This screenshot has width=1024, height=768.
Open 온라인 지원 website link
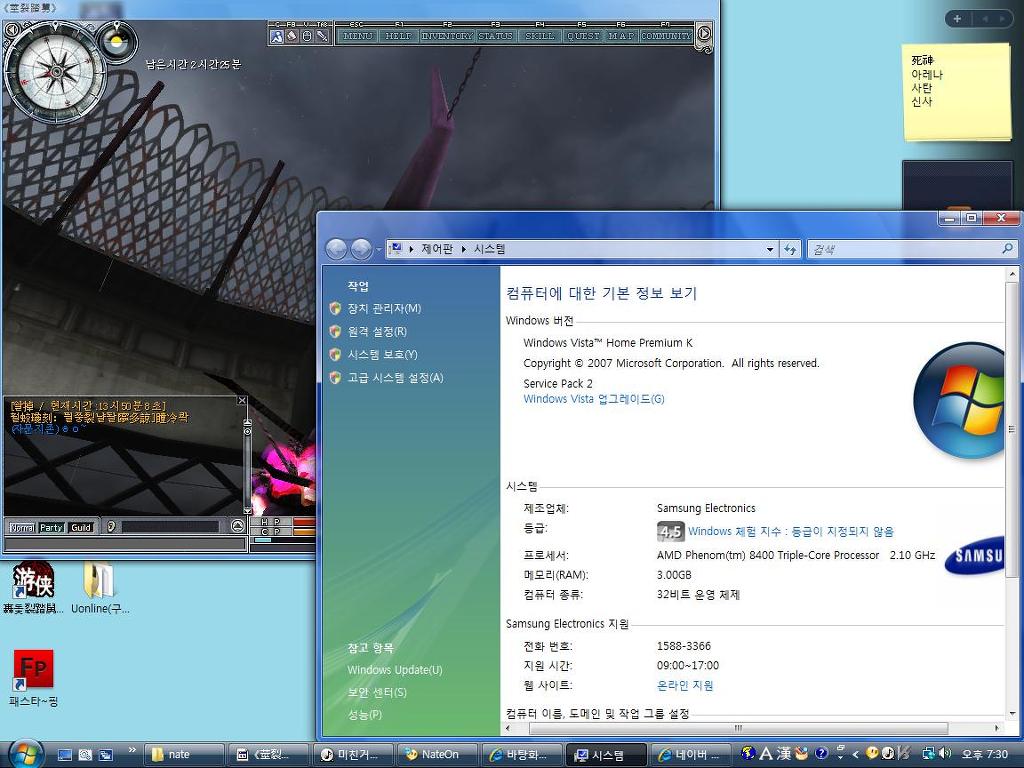[685, 685]
